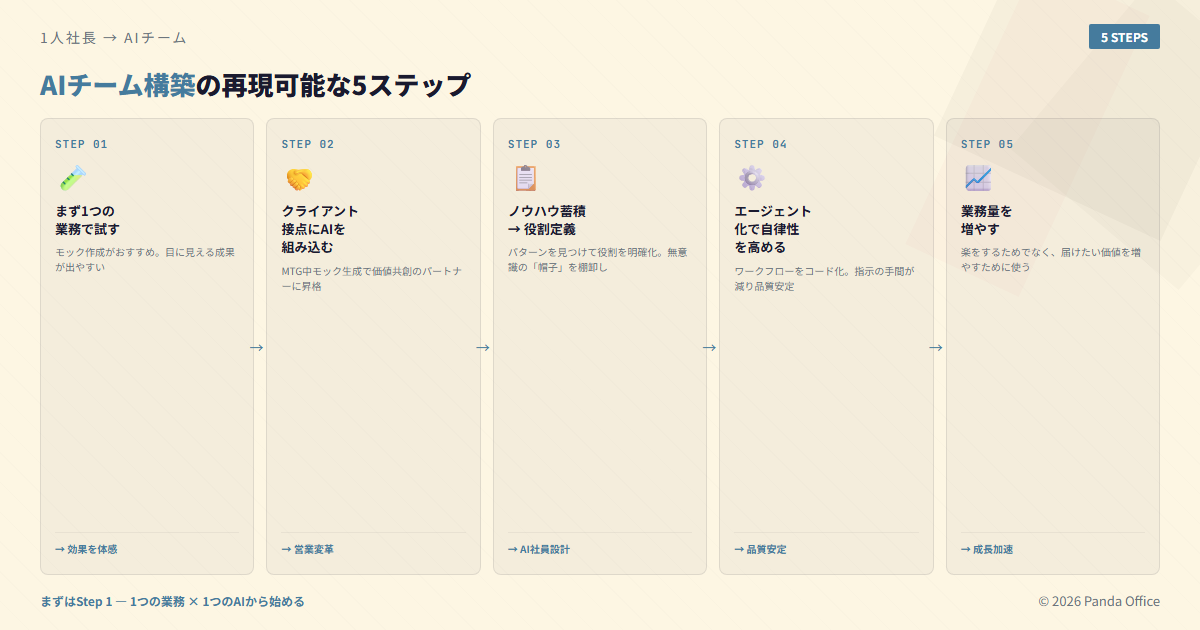
Task: Select the '営業変革' footer link
Action: click(x=308, y=549)
